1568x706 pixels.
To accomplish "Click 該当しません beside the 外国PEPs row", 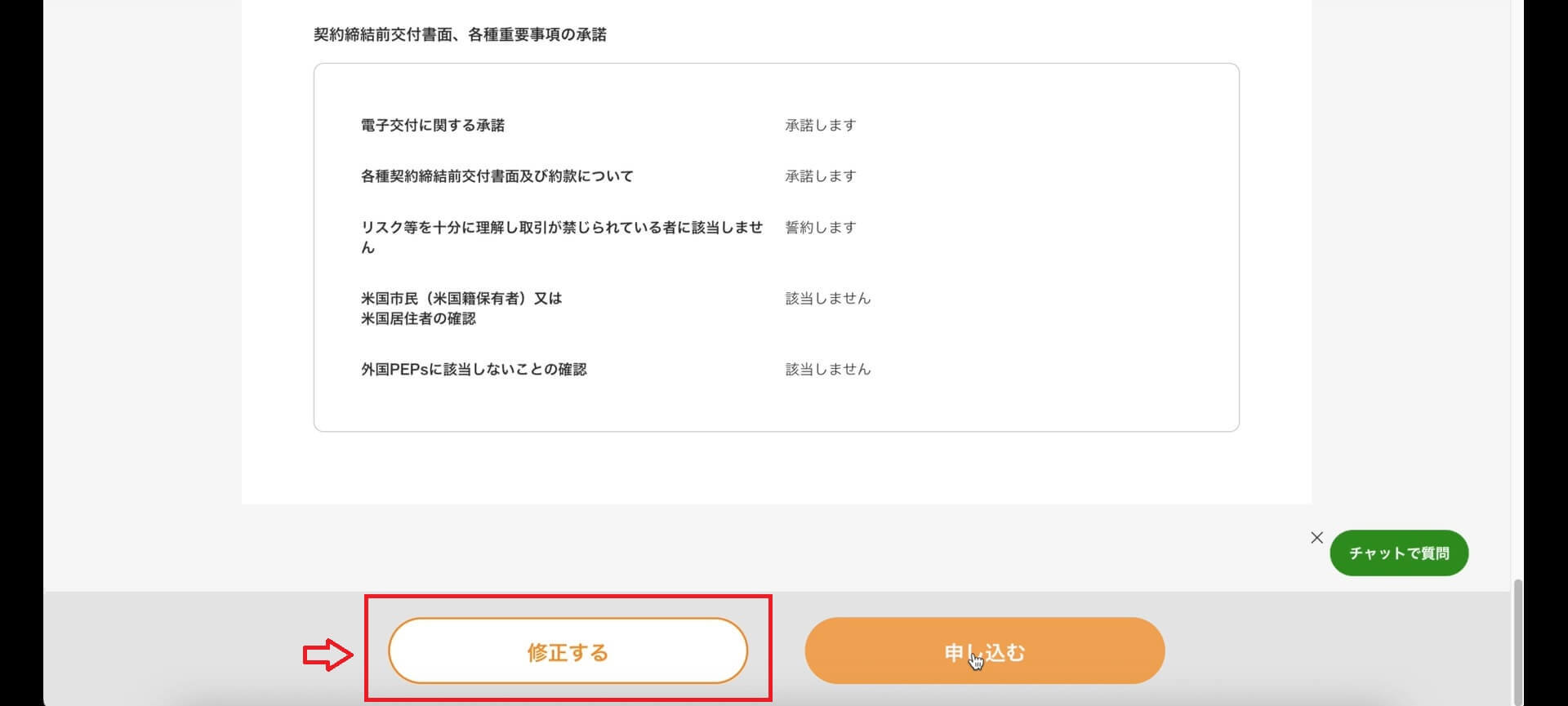I will pos(828,369).
